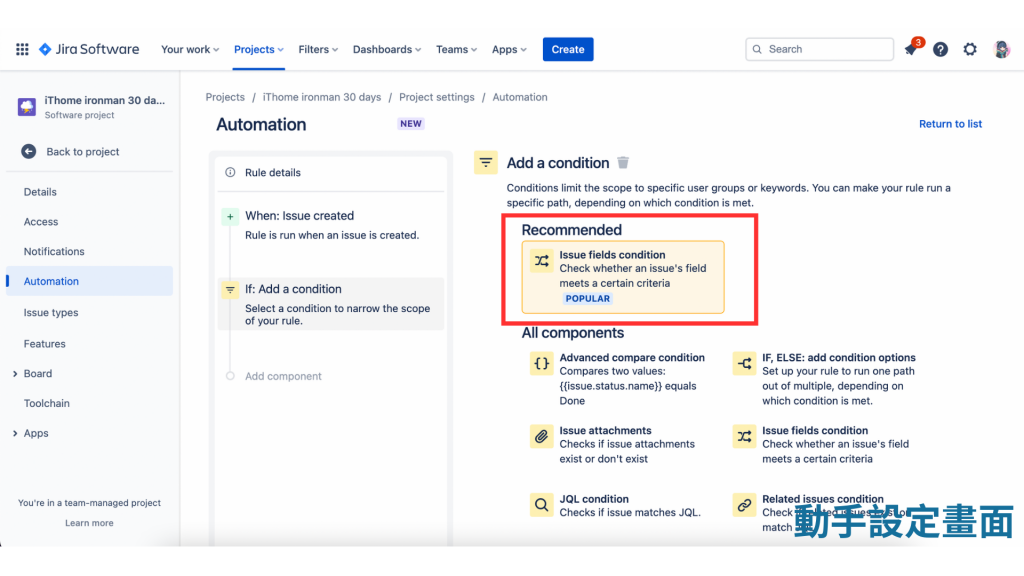Open the Filters dropdown menu
This screenshot has height=576, width=1024.
318,49
